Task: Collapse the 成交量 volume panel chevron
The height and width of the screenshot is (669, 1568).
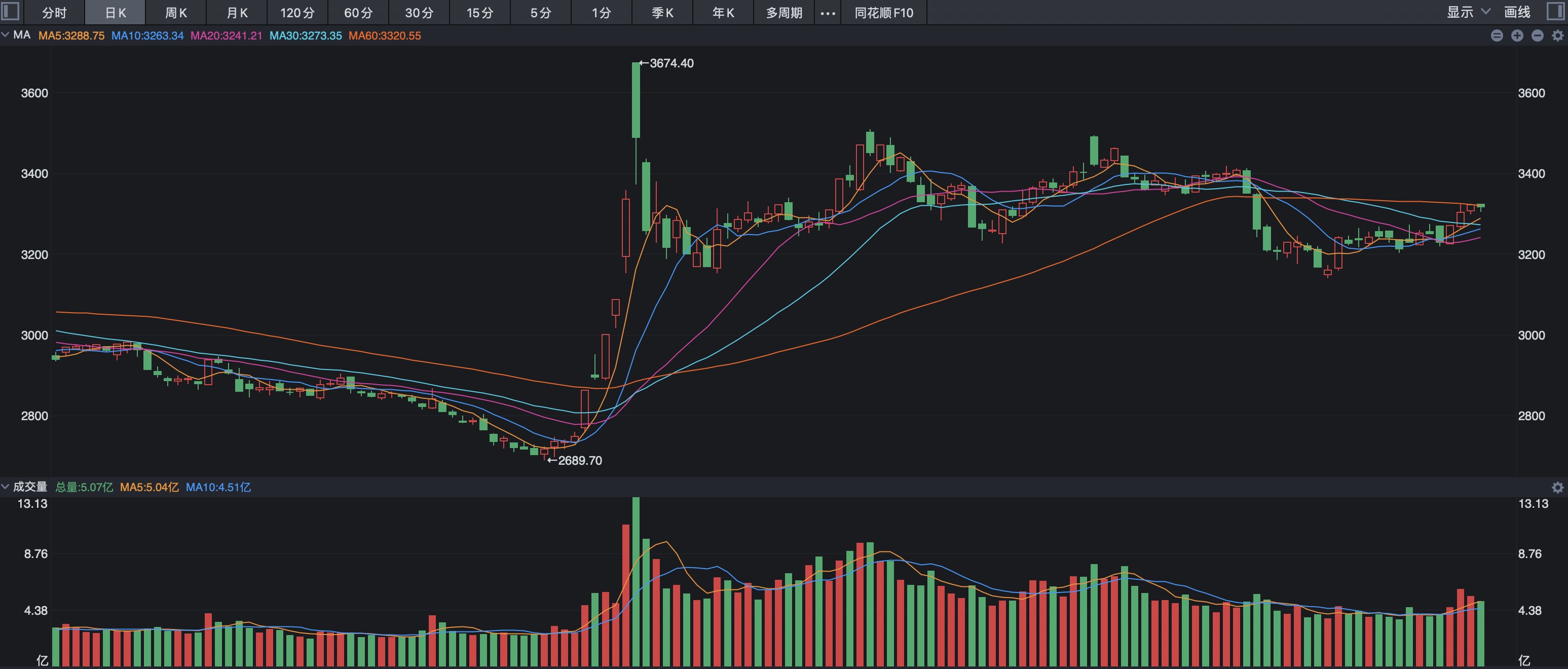Action: 6,487
